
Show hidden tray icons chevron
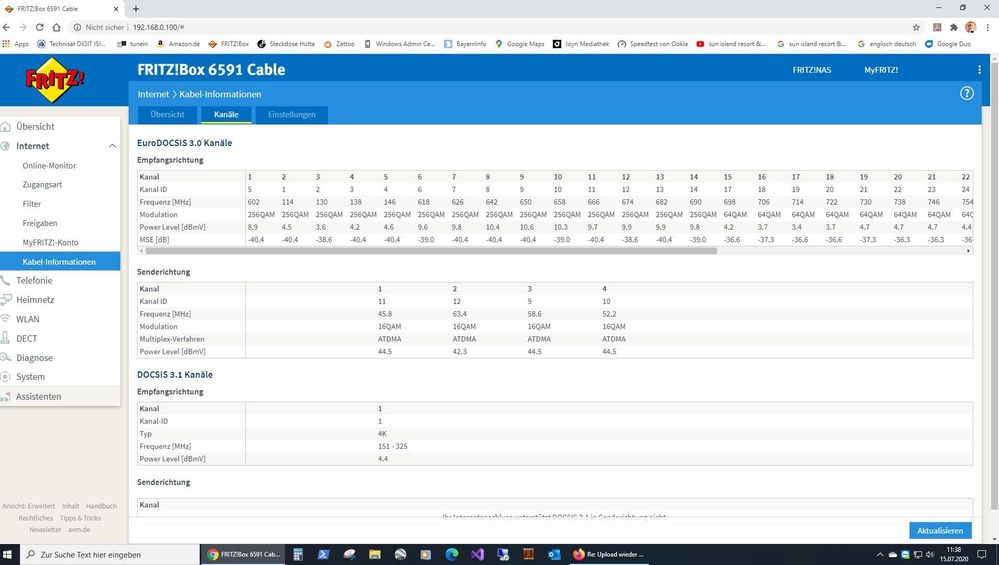pyautogui.click(x=880, y=555)
